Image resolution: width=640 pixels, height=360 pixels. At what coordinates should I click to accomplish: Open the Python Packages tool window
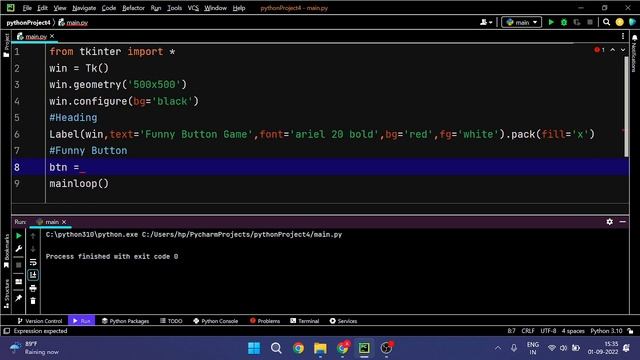pos(125,321)
